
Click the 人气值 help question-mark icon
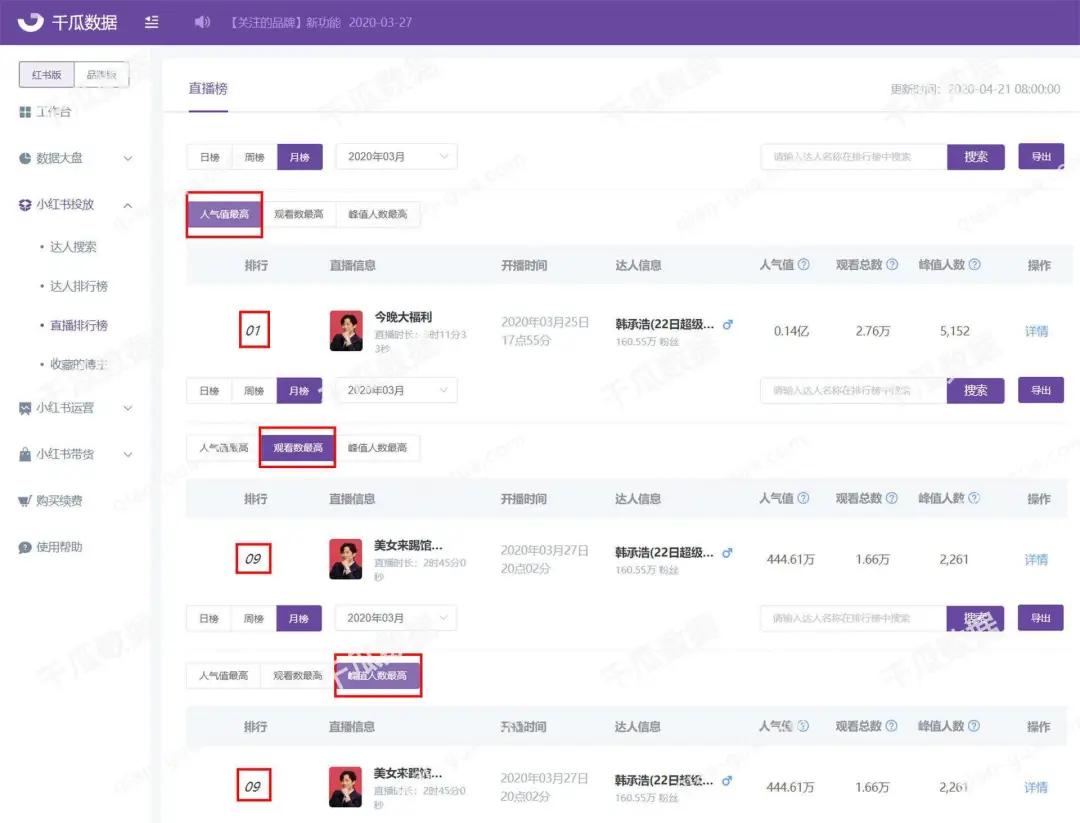click(803, 264)
